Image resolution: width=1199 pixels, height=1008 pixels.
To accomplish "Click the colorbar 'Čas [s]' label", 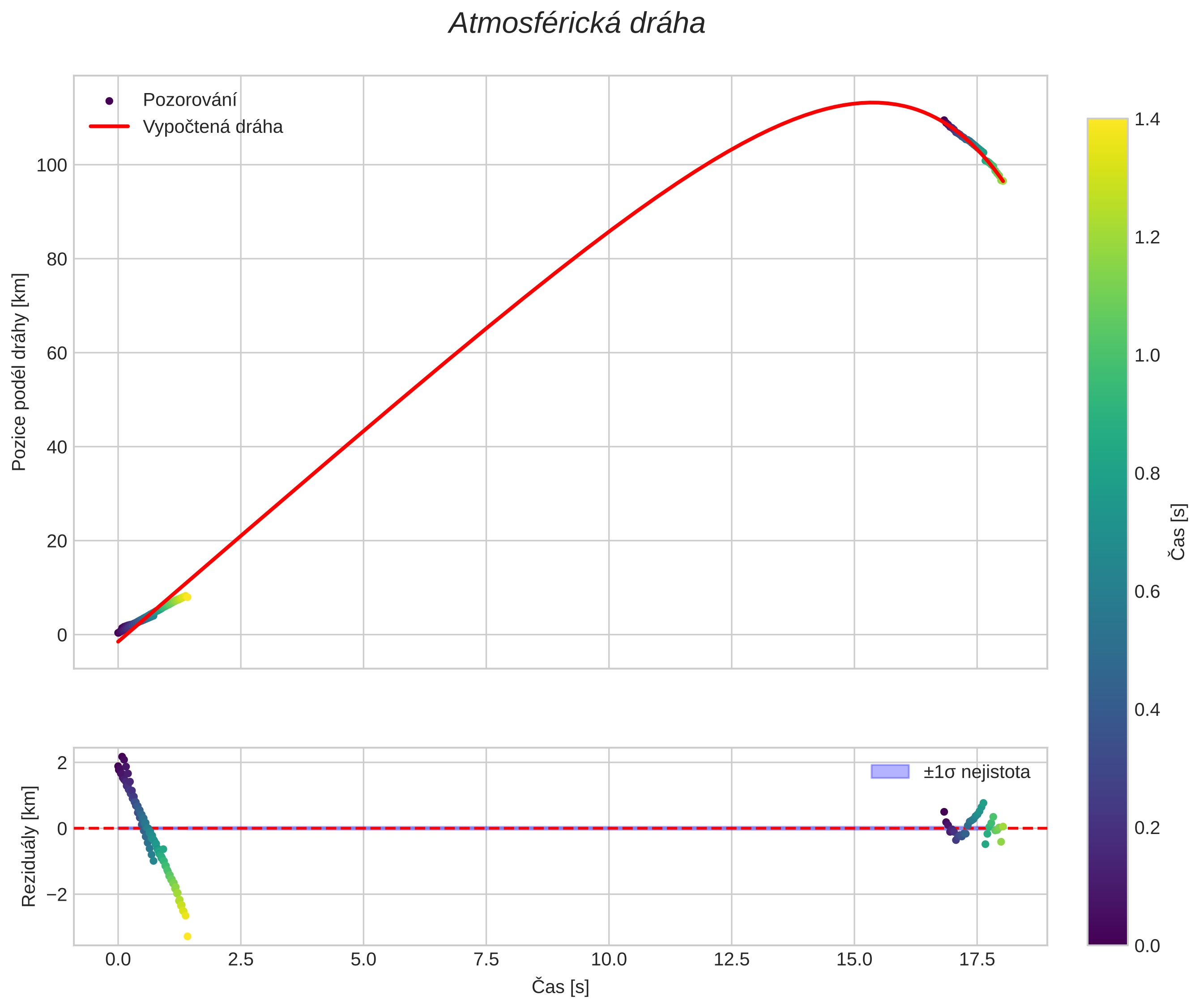I will coord(1178,532).
